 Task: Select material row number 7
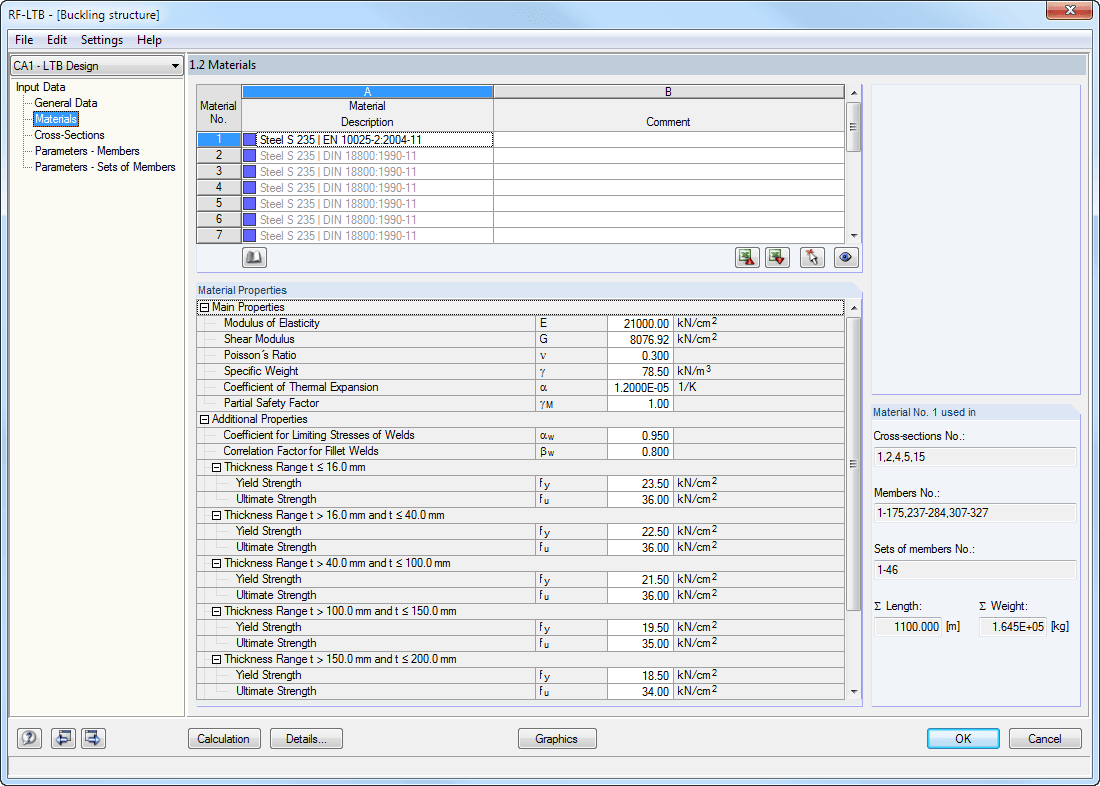[219, 235]
